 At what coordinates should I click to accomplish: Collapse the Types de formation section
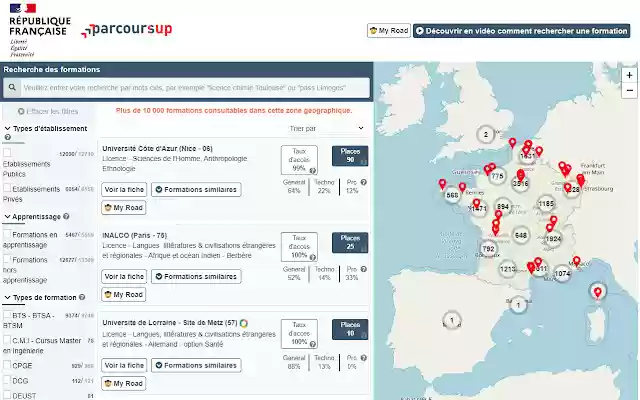(7, 297)
